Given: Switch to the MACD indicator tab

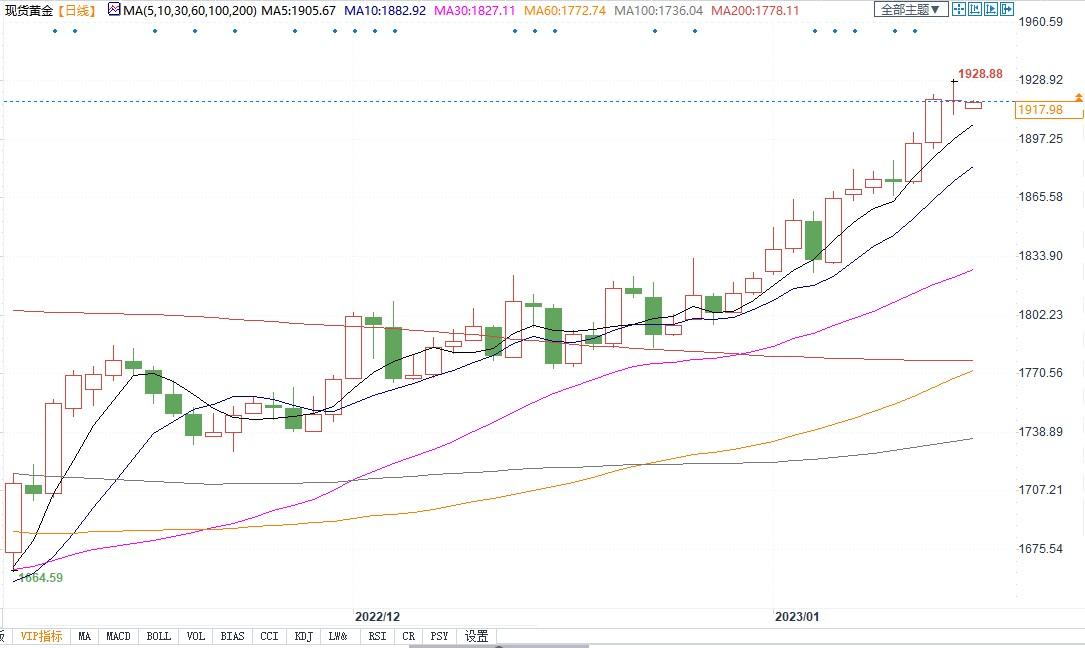Looking at the screenshot, I should (x=118, y=636).
